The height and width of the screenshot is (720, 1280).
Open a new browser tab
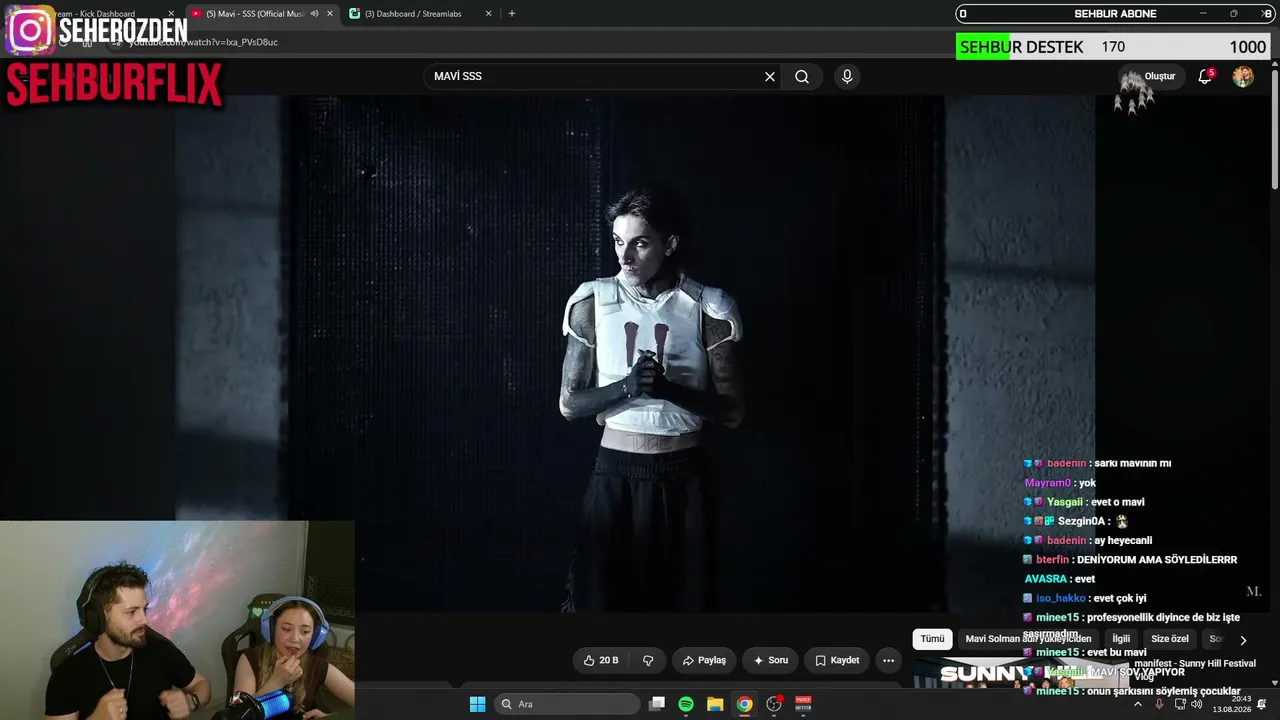click(x=512, y=14)
